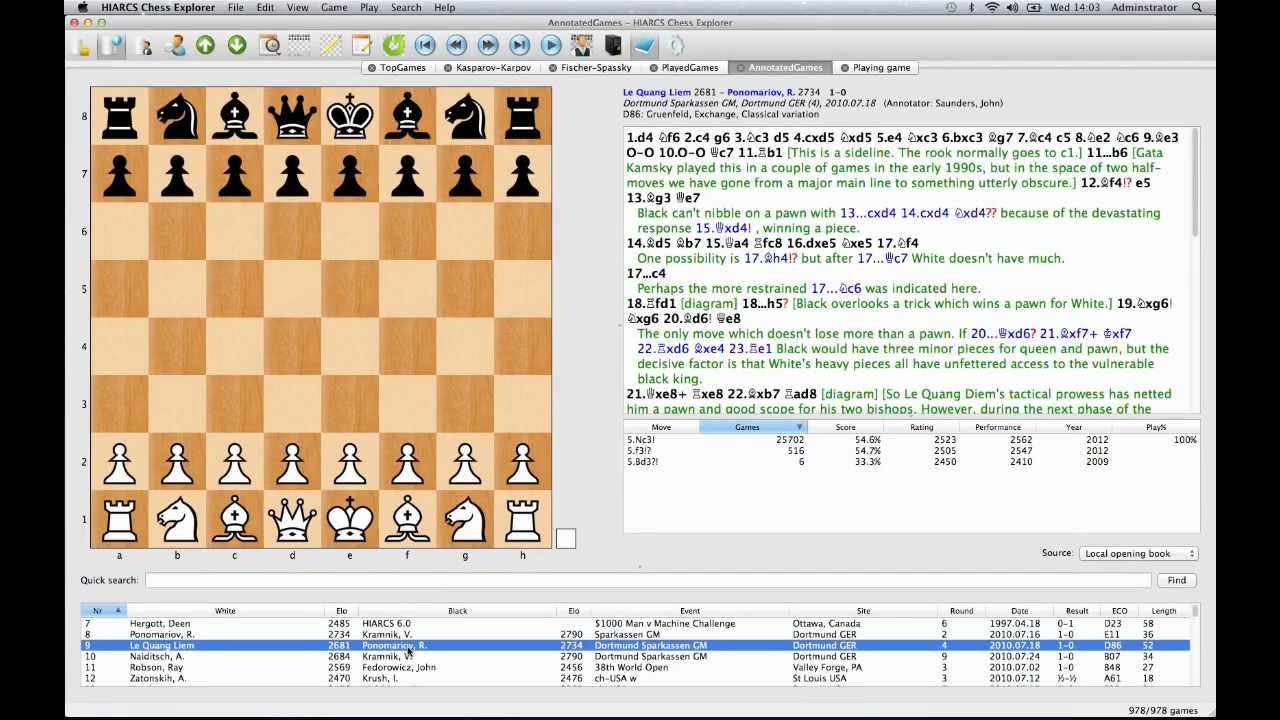The width and height of the screenshot is (1280, 720).
Task: Jump to the start of game
Action: tap(425, 45)
